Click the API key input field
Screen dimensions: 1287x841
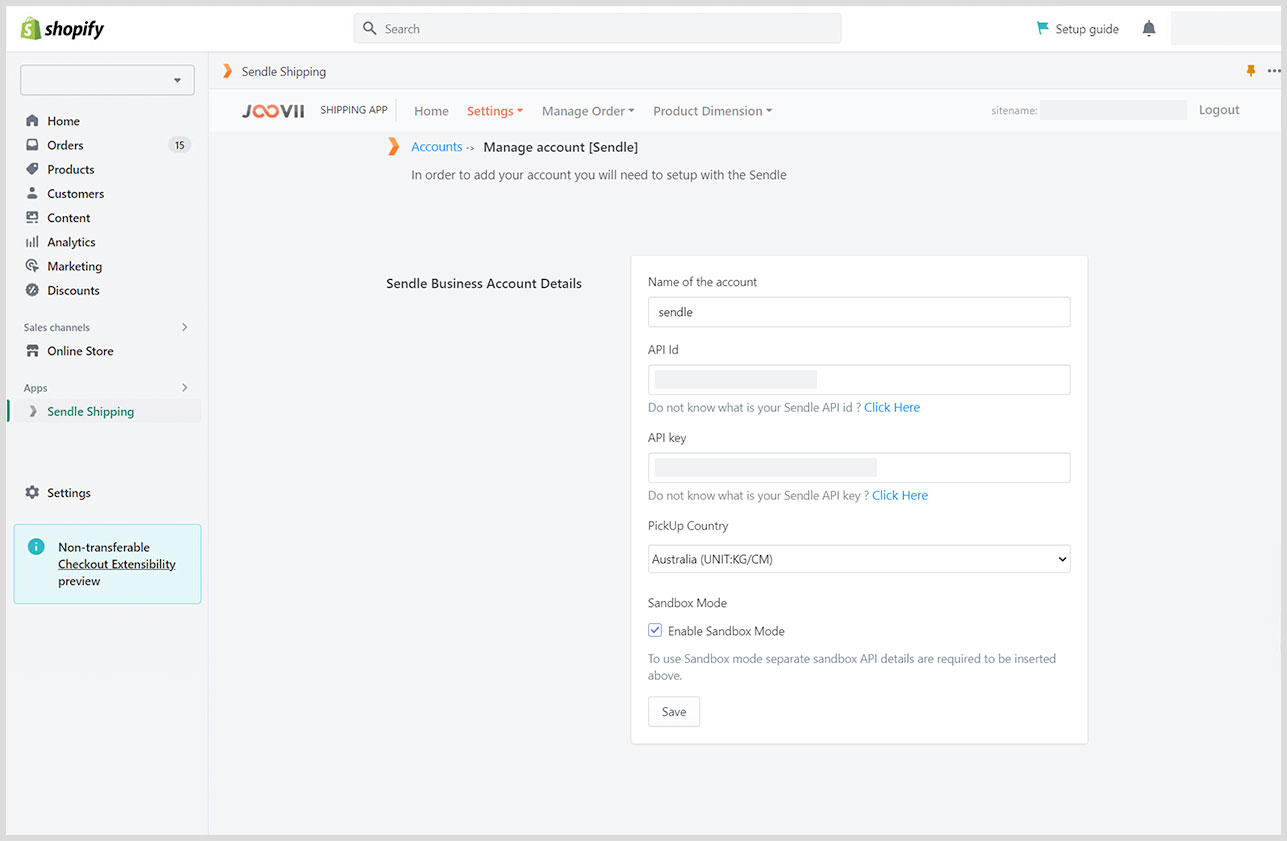point(859,468)
